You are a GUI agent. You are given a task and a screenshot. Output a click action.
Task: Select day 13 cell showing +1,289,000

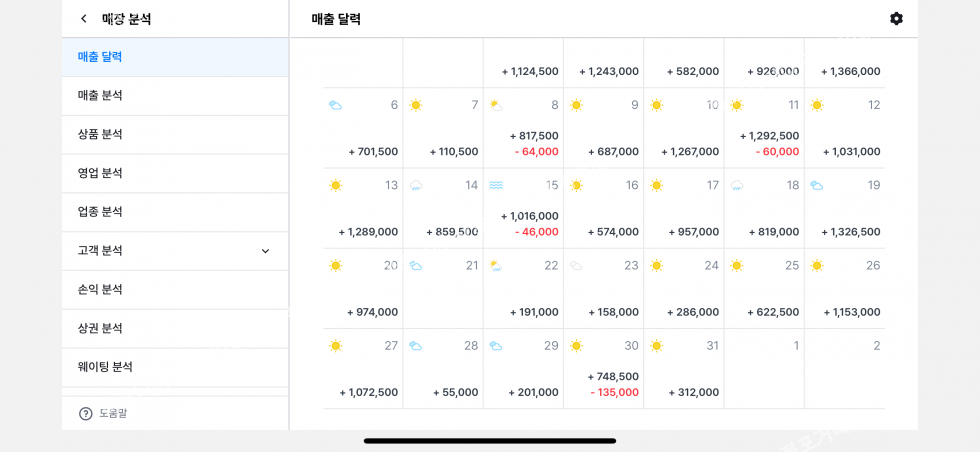[363, 208]
